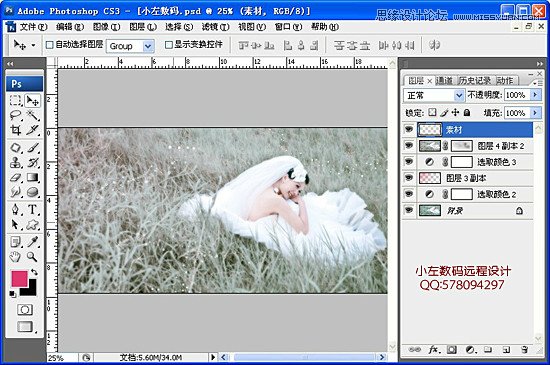Open status bar info arrow
The width and height of the screenshot is (550, 365).
click(213, 357)
